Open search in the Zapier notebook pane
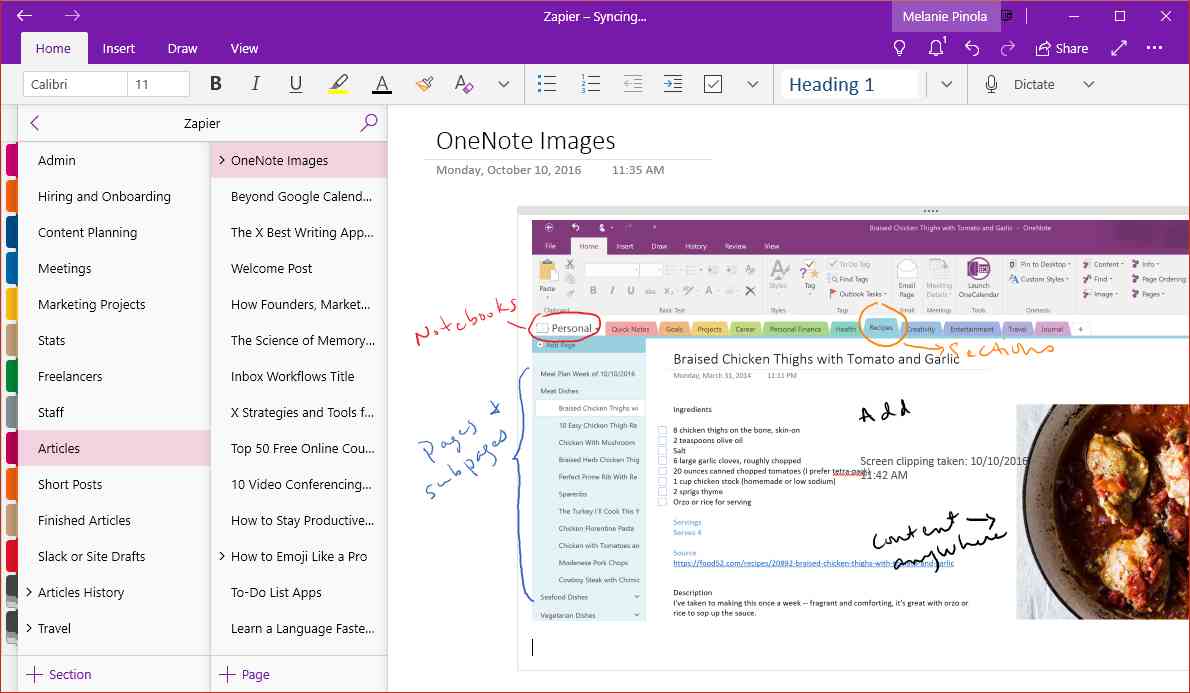The image size is (1190, 693). pyautogui.click(x=369, y=122)
